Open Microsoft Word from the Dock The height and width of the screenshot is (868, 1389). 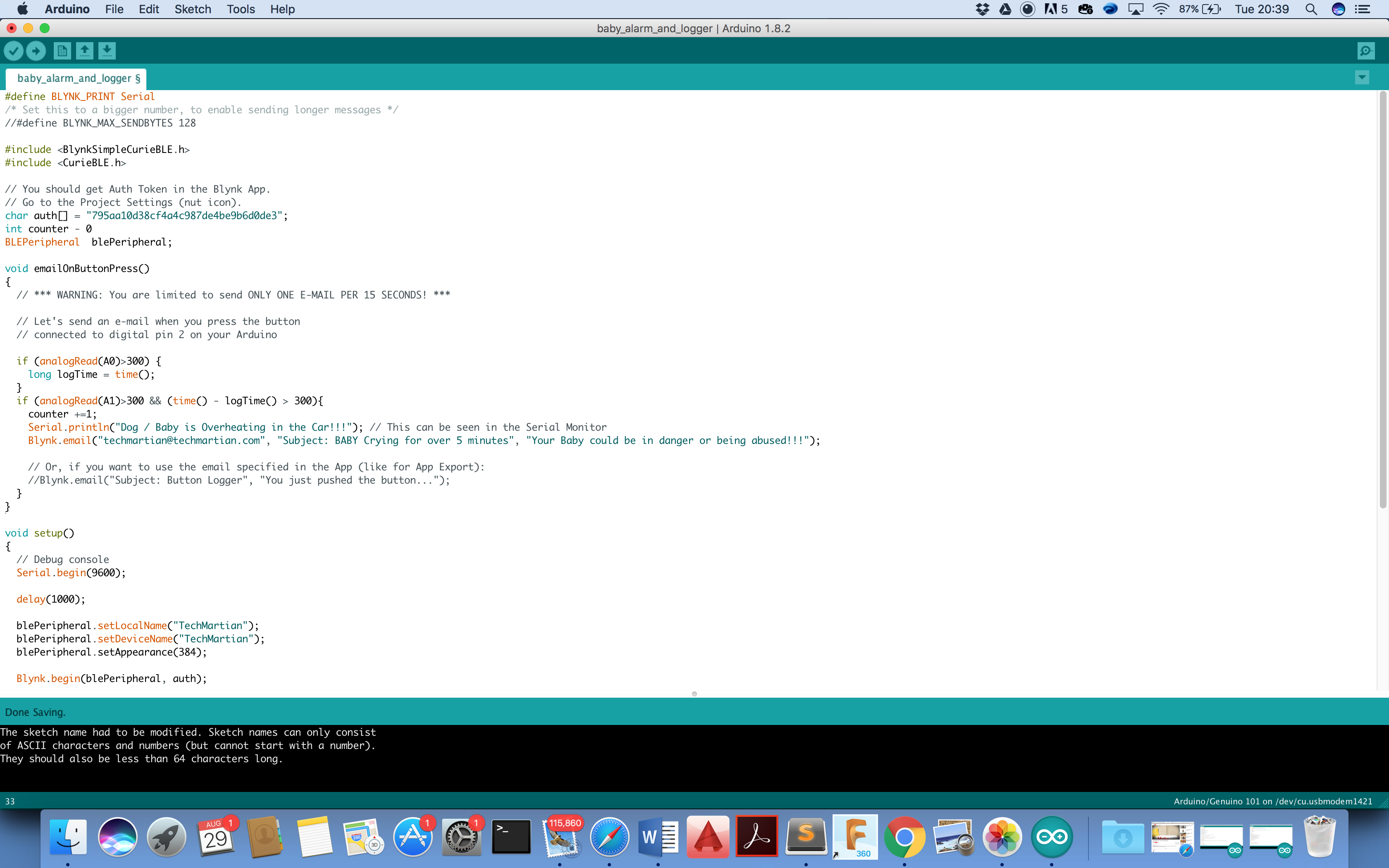(x=659, y=837)
